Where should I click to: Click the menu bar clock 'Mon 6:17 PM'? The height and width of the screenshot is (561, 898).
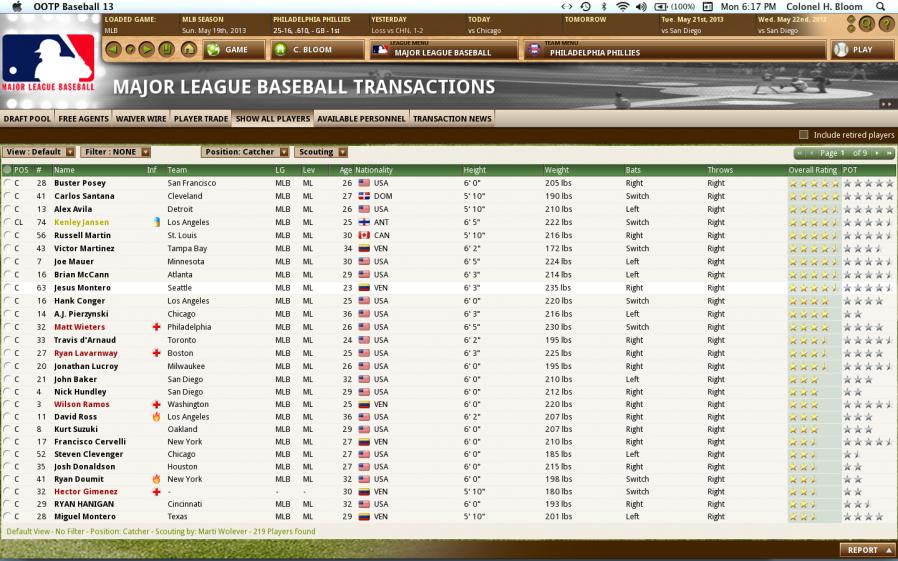(x=749, y=7)
